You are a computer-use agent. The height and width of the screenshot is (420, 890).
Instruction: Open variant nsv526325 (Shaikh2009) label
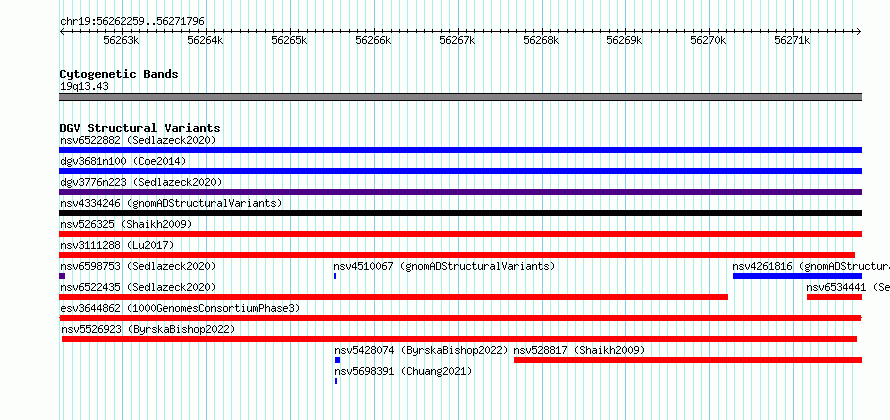coord(126,224)
